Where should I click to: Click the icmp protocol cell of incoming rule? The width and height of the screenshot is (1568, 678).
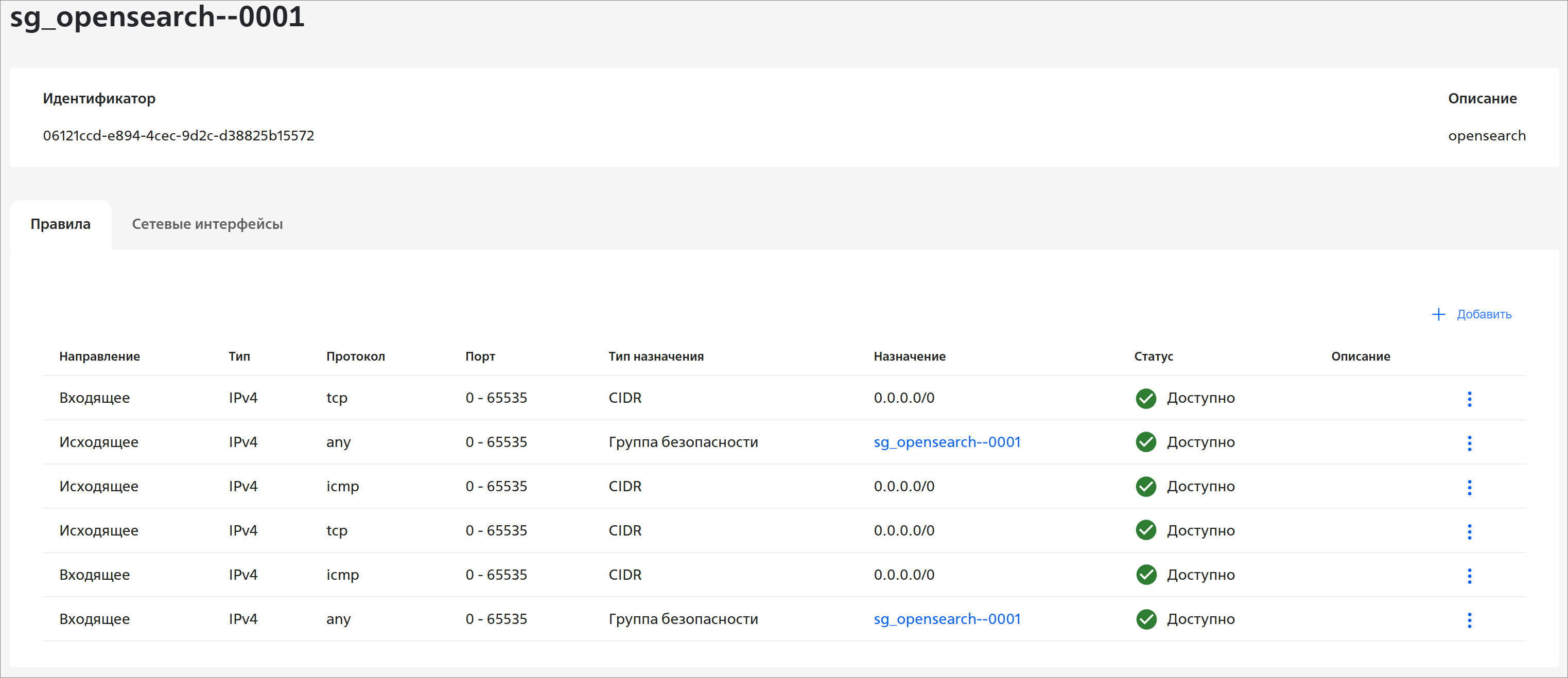(x=342, y=575)
